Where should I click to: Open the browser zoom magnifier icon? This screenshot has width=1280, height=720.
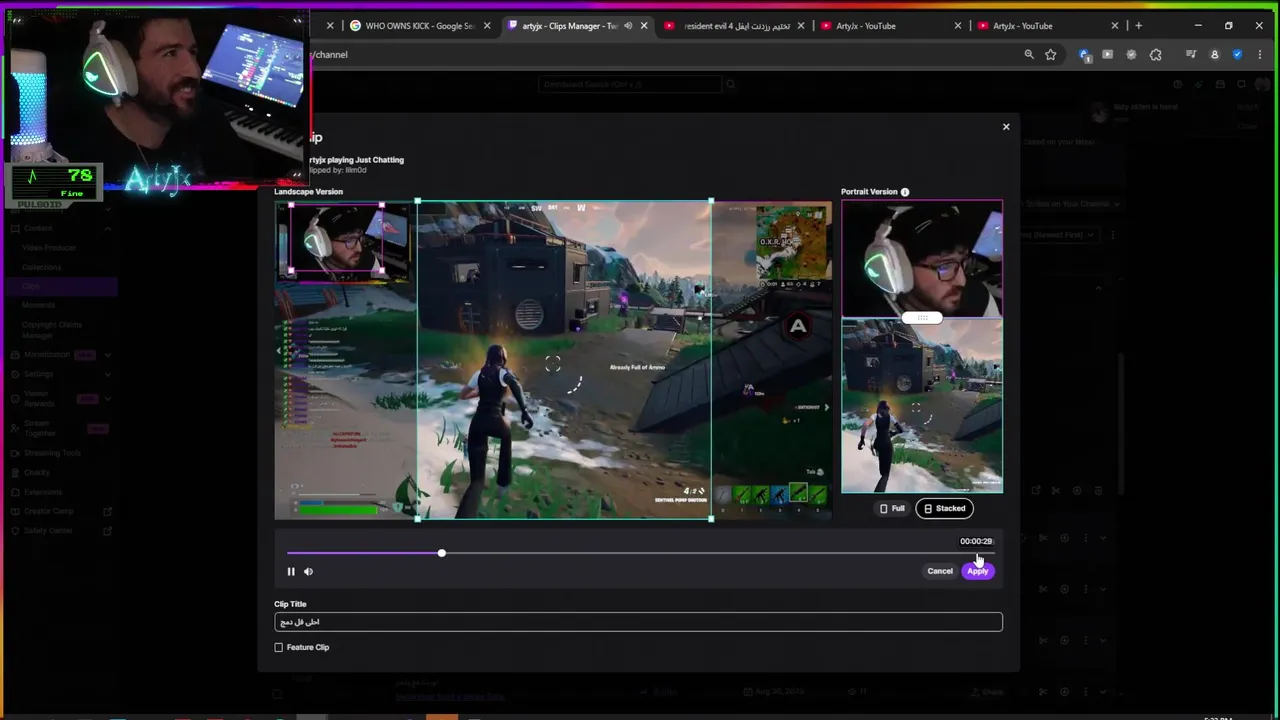pos(1029,55)
